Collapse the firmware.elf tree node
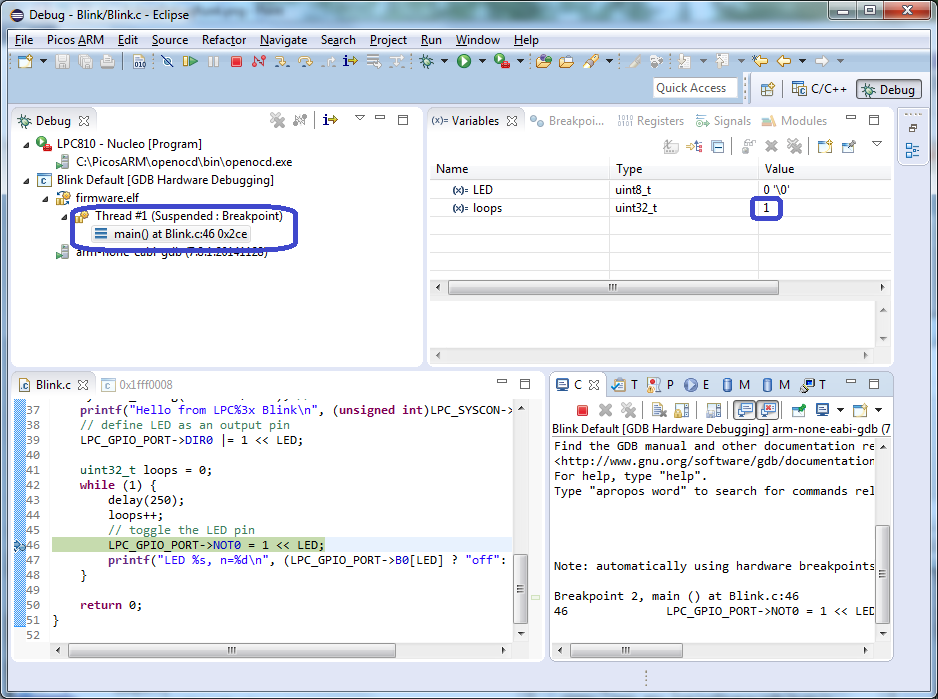Image resolution: width=938 pixels, height=699 pixels. pos(45,199)
